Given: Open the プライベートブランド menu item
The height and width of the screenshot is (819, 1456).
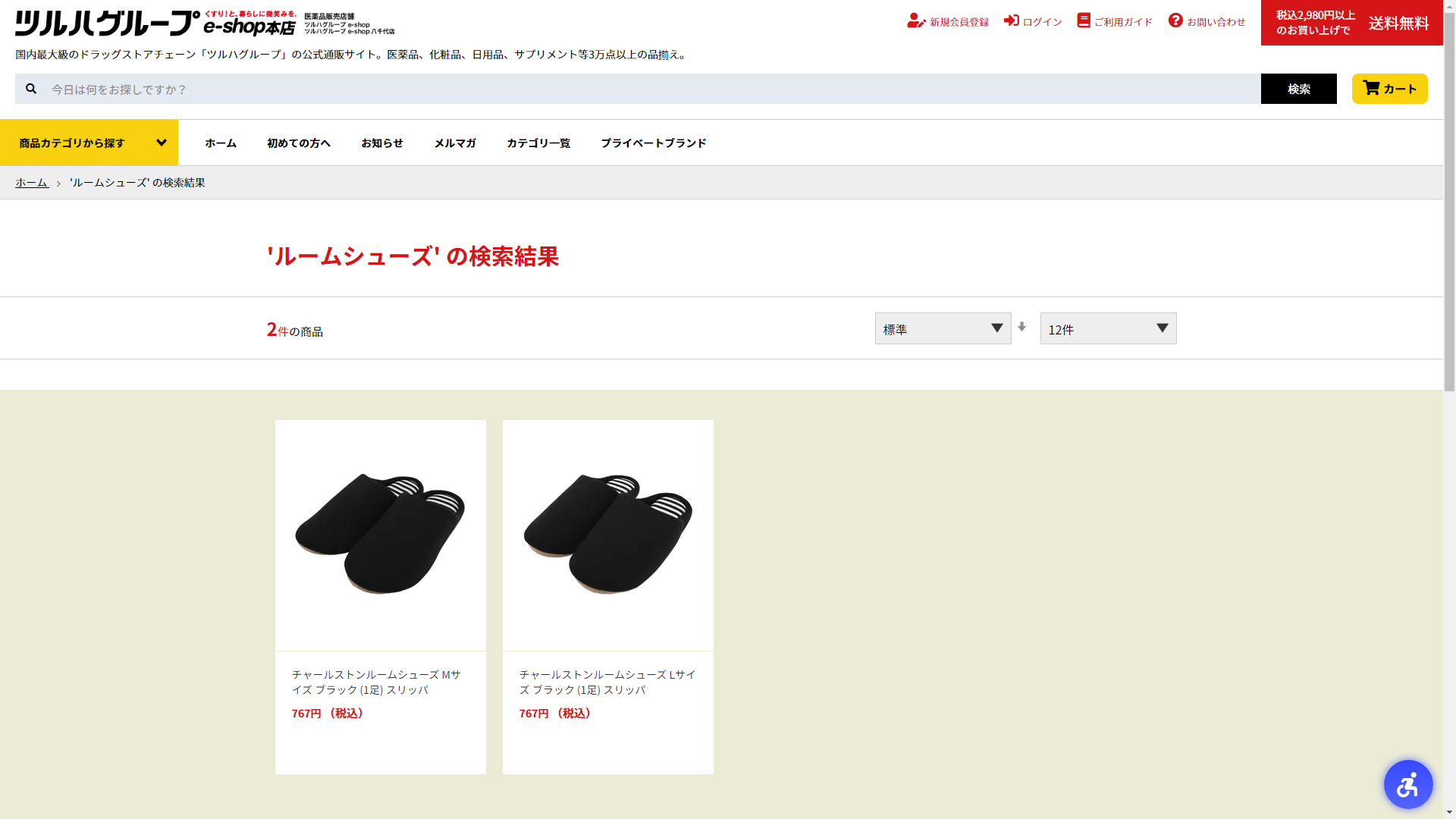Looking at the screenshot, I should [653, 143].
